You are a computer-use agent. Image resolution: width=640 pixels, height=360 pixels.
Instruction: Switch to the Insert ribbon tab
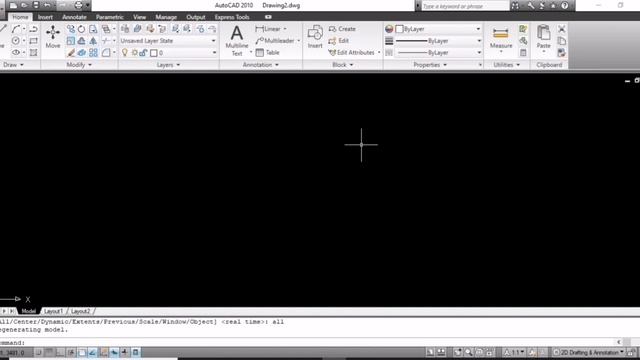pos(45,17)
